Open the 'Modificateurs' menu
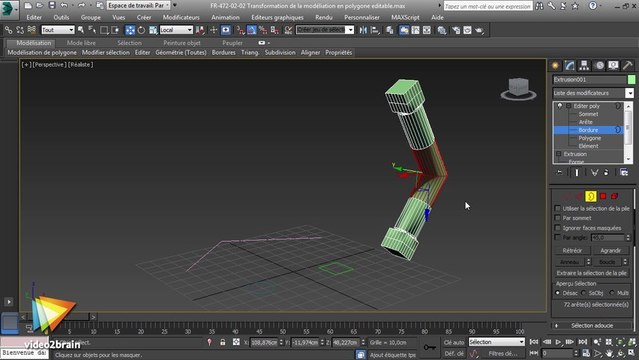 pyautogui.click(x=181, y=18)
